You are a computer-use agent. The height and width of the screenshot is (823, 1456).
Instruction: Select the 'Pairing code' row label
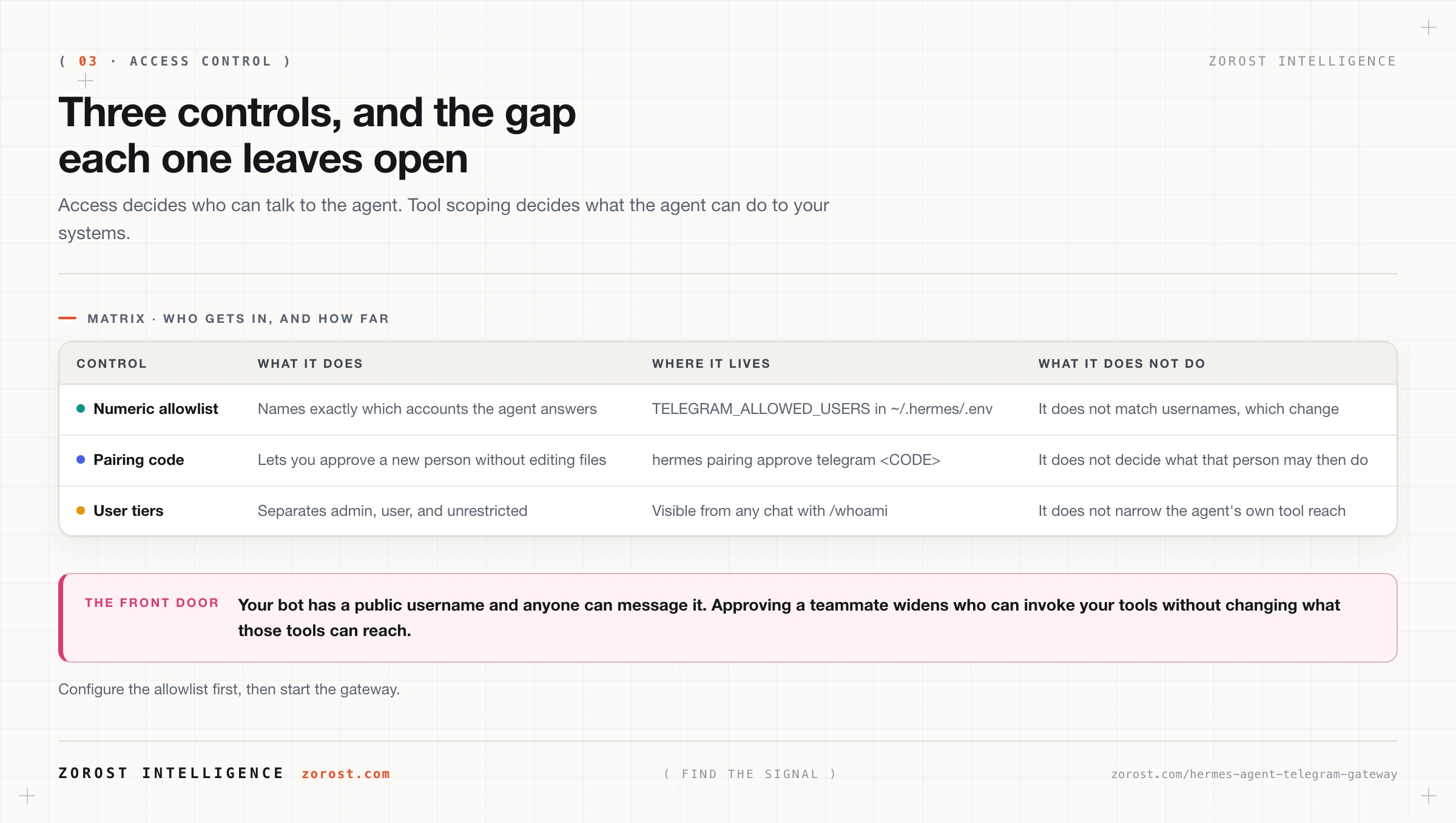pyautogui.click(x=138, y=459)
